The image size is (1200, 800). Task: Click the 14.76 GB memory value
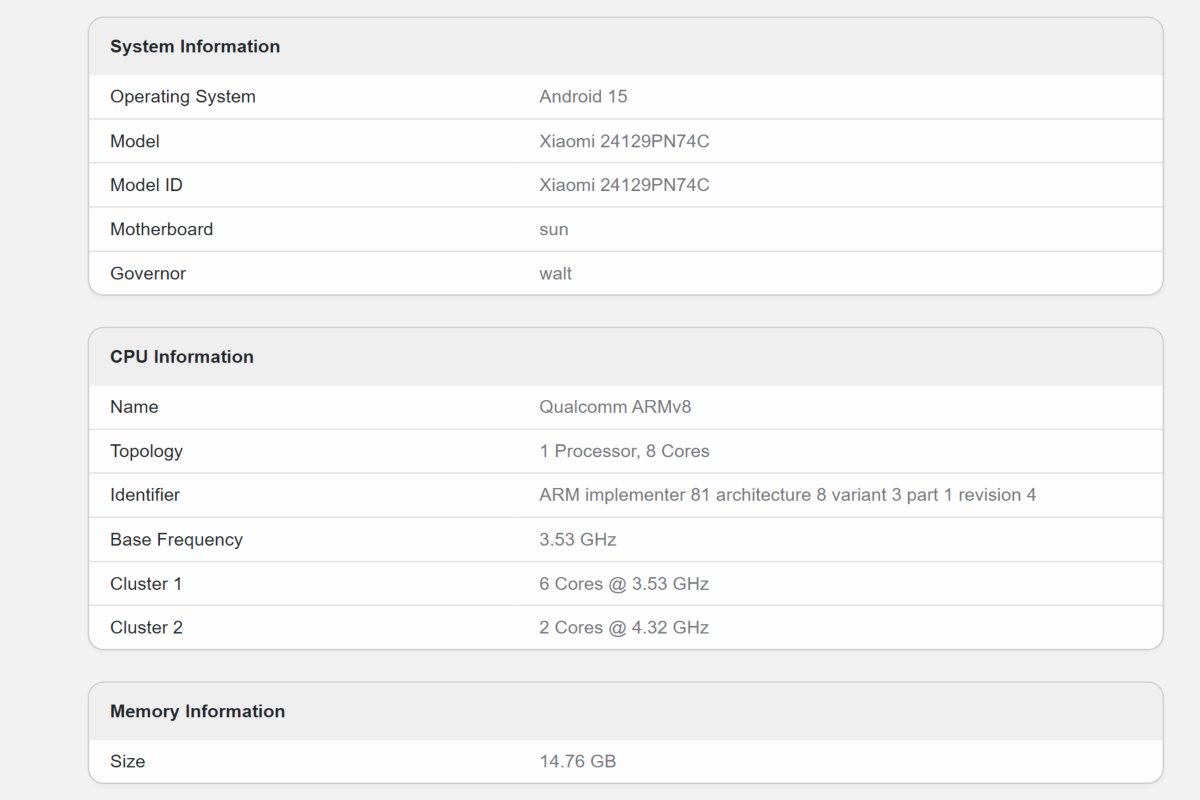(x=577, y=761)
